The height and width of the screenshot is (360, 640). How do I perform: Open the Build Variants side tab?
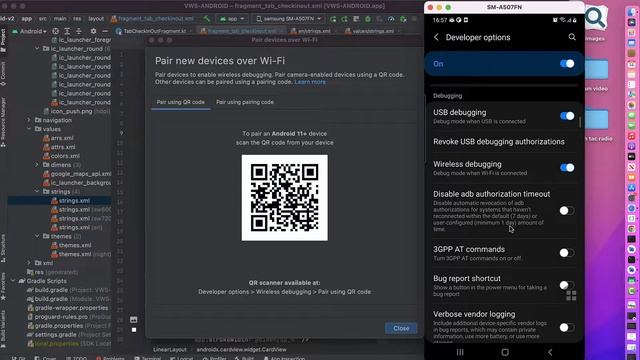(3, 329)
